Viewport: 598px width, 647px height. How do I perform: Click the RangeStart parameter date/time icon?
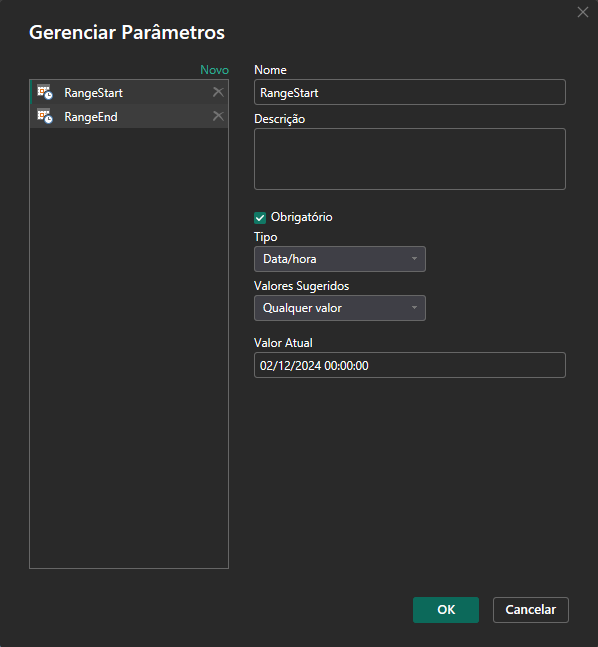tap(45, 92)
